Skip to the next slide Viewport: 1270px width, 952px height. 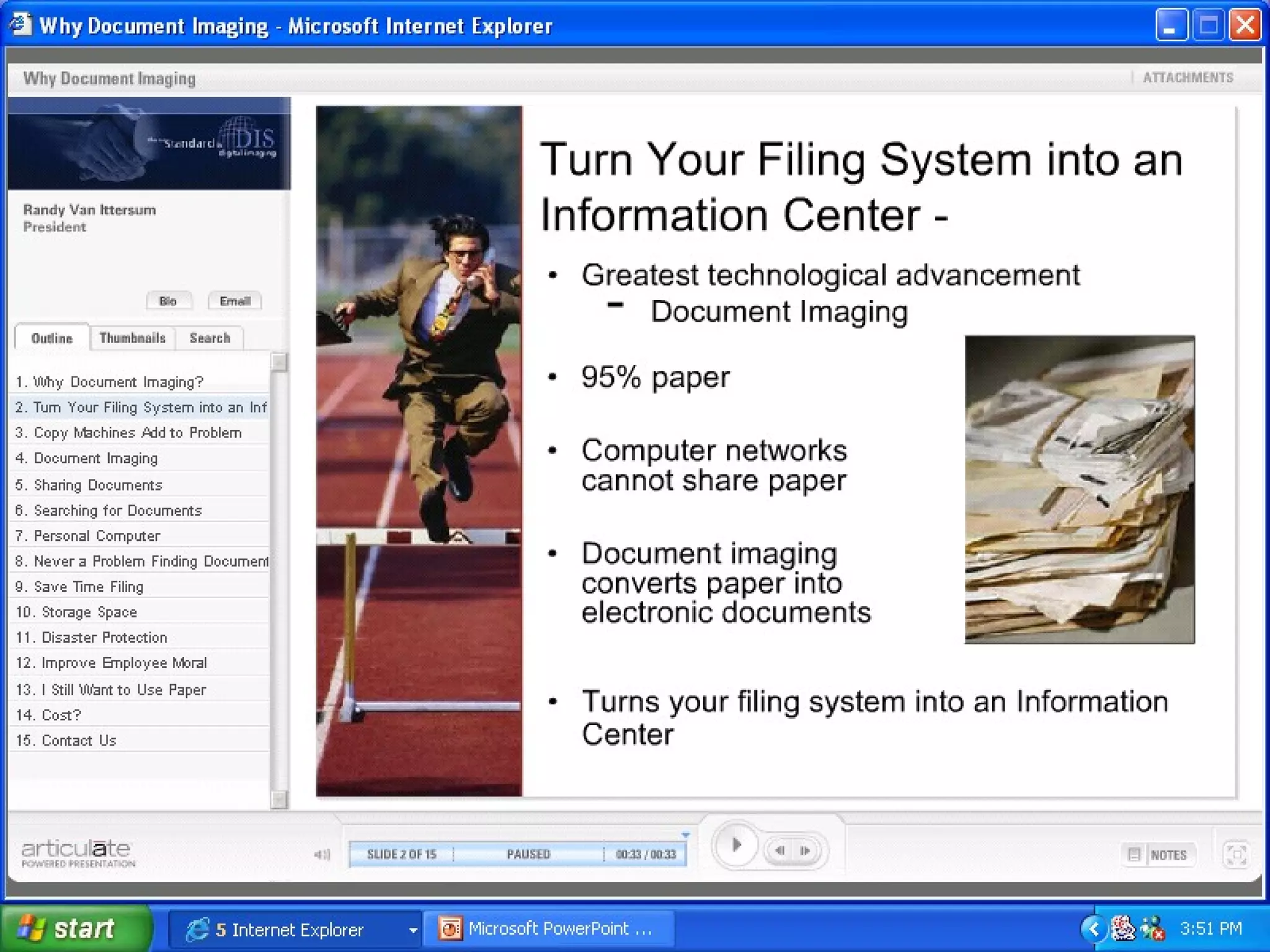pyautogui.click(x=805, y=850)
